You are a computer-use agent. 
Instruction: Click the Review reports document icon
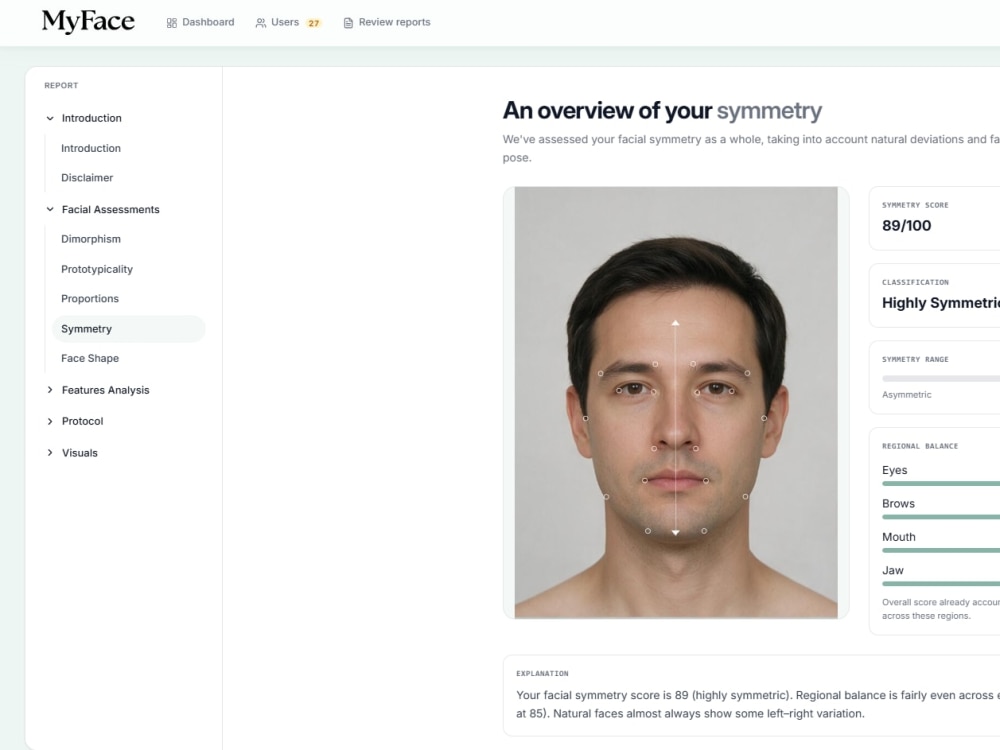click(348, 23)
